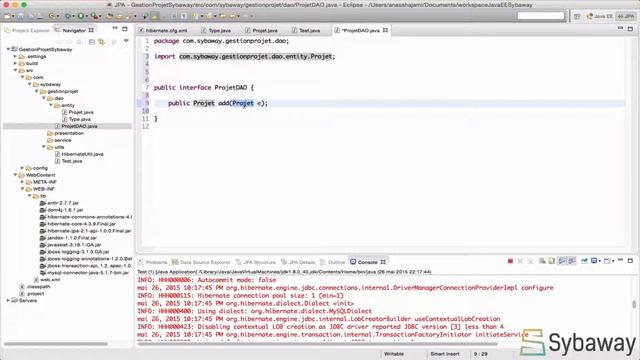Collapse the GestionProjetSybaway project node
The width and height of the screenshot is (640, 360).
pyautogui.click(x=8, y=49)
